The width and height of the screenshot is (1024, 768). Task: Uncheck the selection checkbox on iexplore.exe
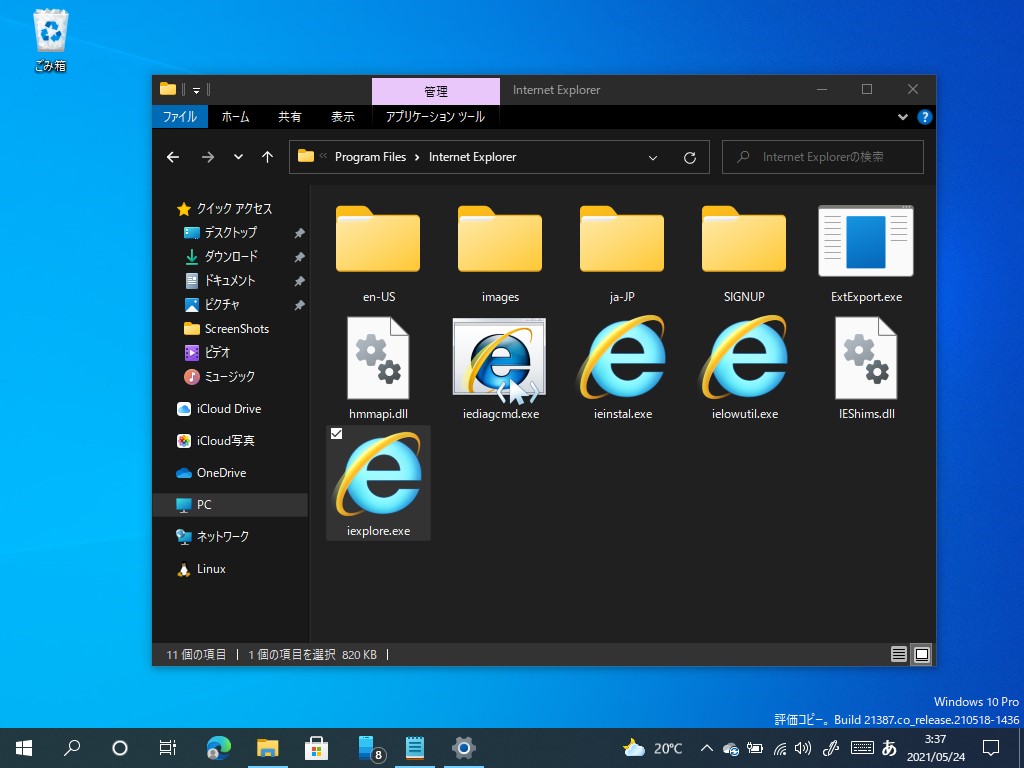pyautogui.click(x=336, y=433)
